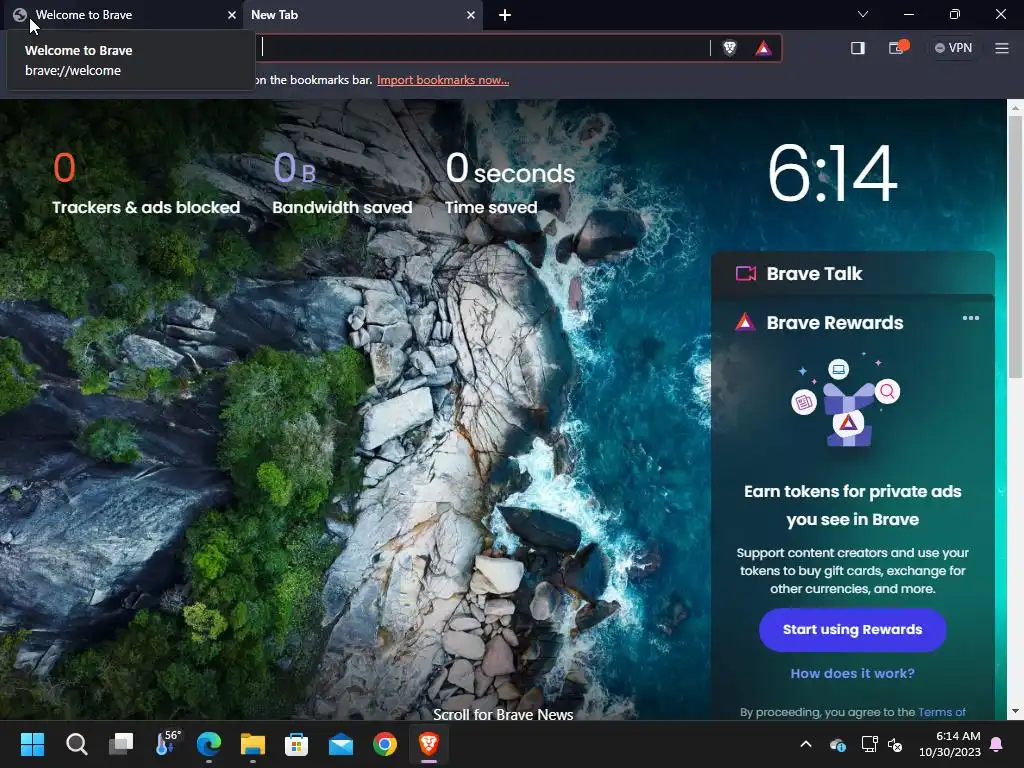This screenshot has height=768, width=1024.
Task: Expand hidden system tray icons chevron
Action: 806,744
